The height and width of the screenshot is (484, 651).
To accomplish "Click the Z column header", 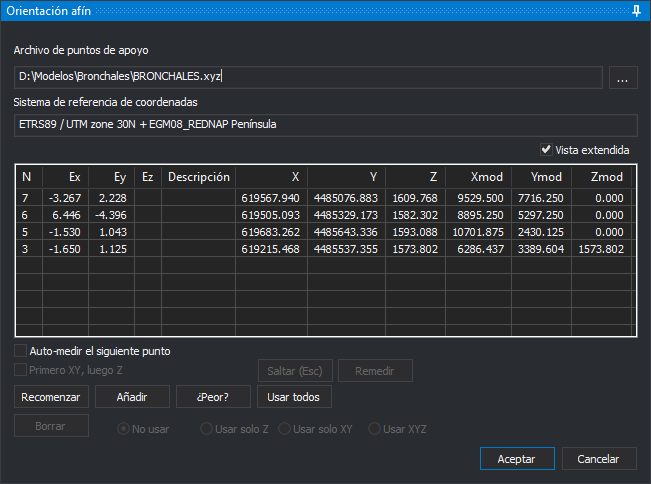I will (415, 177).
